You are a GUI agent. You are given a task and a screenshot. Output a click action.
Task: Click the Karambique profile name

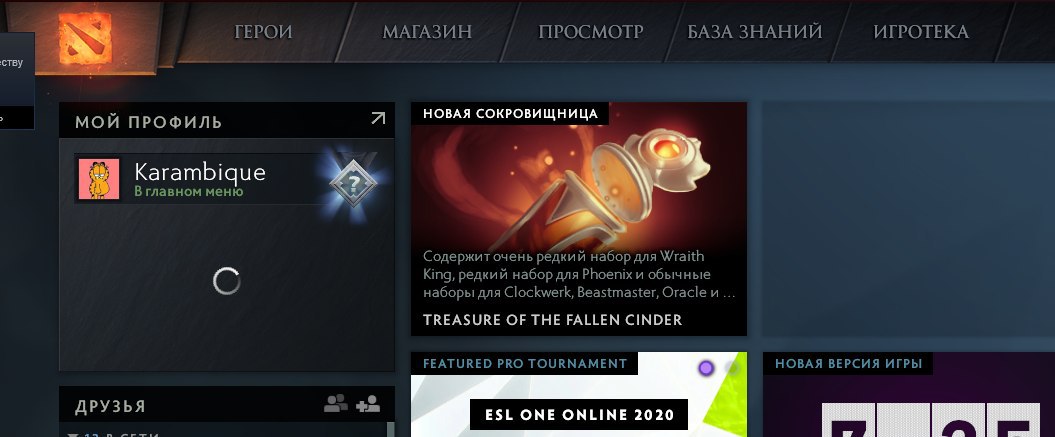coord(200,172)
